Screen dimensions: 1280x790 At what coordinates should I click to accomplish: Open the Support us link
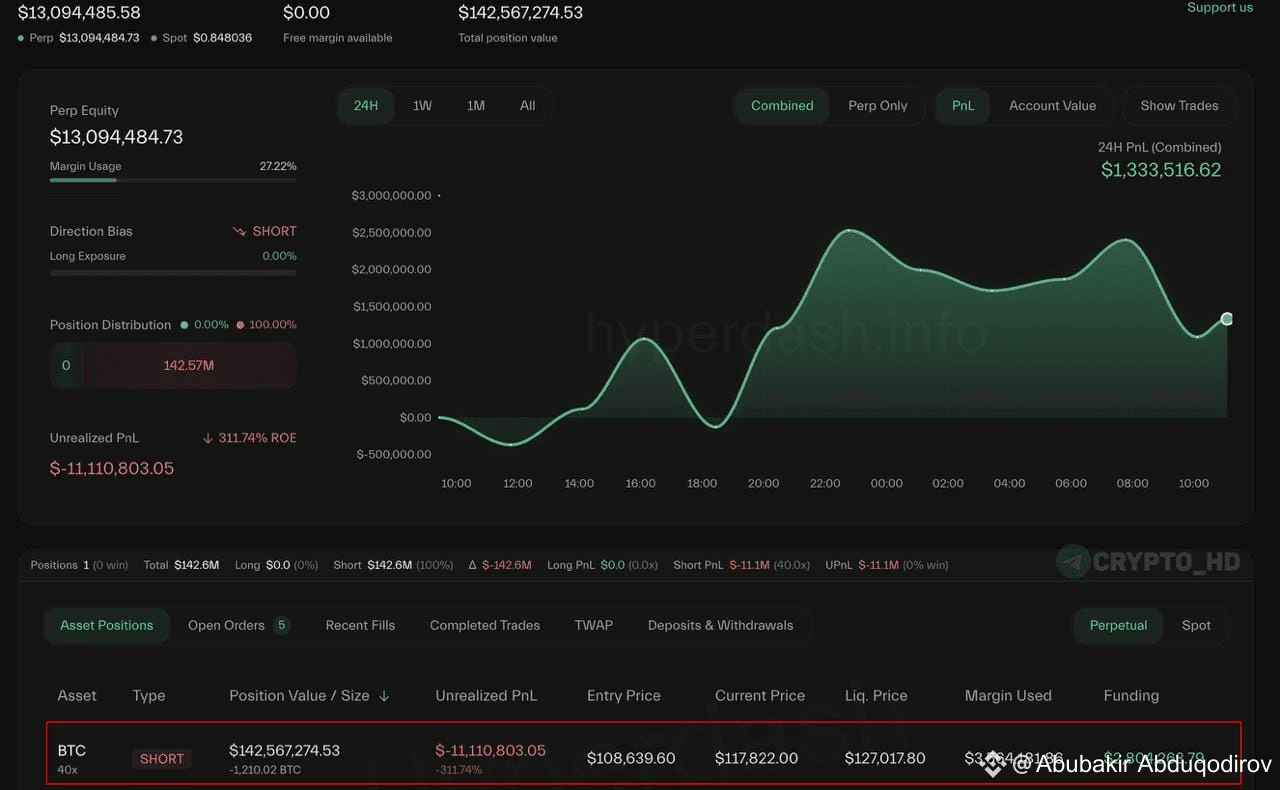(1220, 8)
